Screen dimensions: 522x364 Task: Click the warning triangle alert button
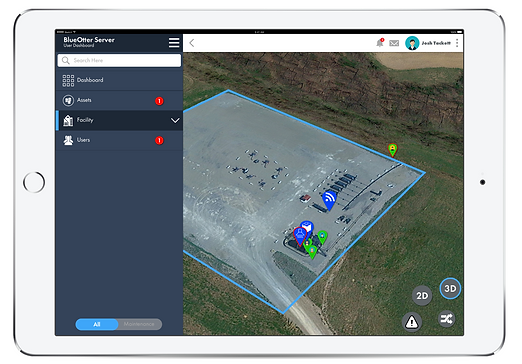tap(412, 322)
